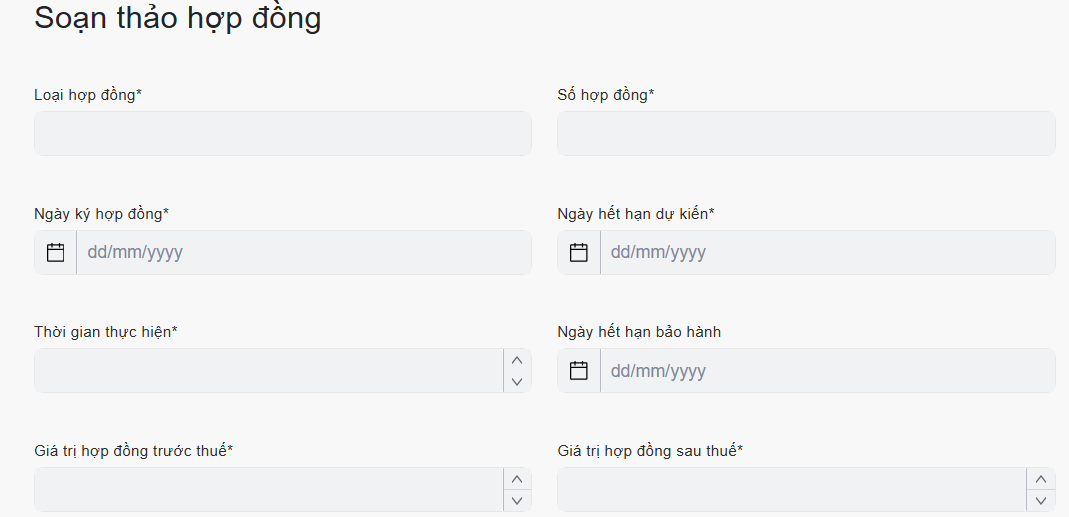Select the Ngày hết hạn dự kiến date field
The height and width of the screenshot is (517, 1069).
[827, 252]
